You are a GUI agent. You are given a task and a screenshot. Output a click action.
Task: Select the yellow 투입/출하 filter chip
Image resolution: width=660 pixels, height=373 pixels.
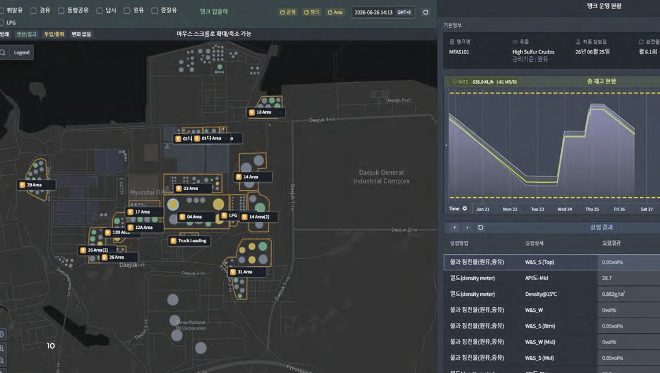point(54,34)
